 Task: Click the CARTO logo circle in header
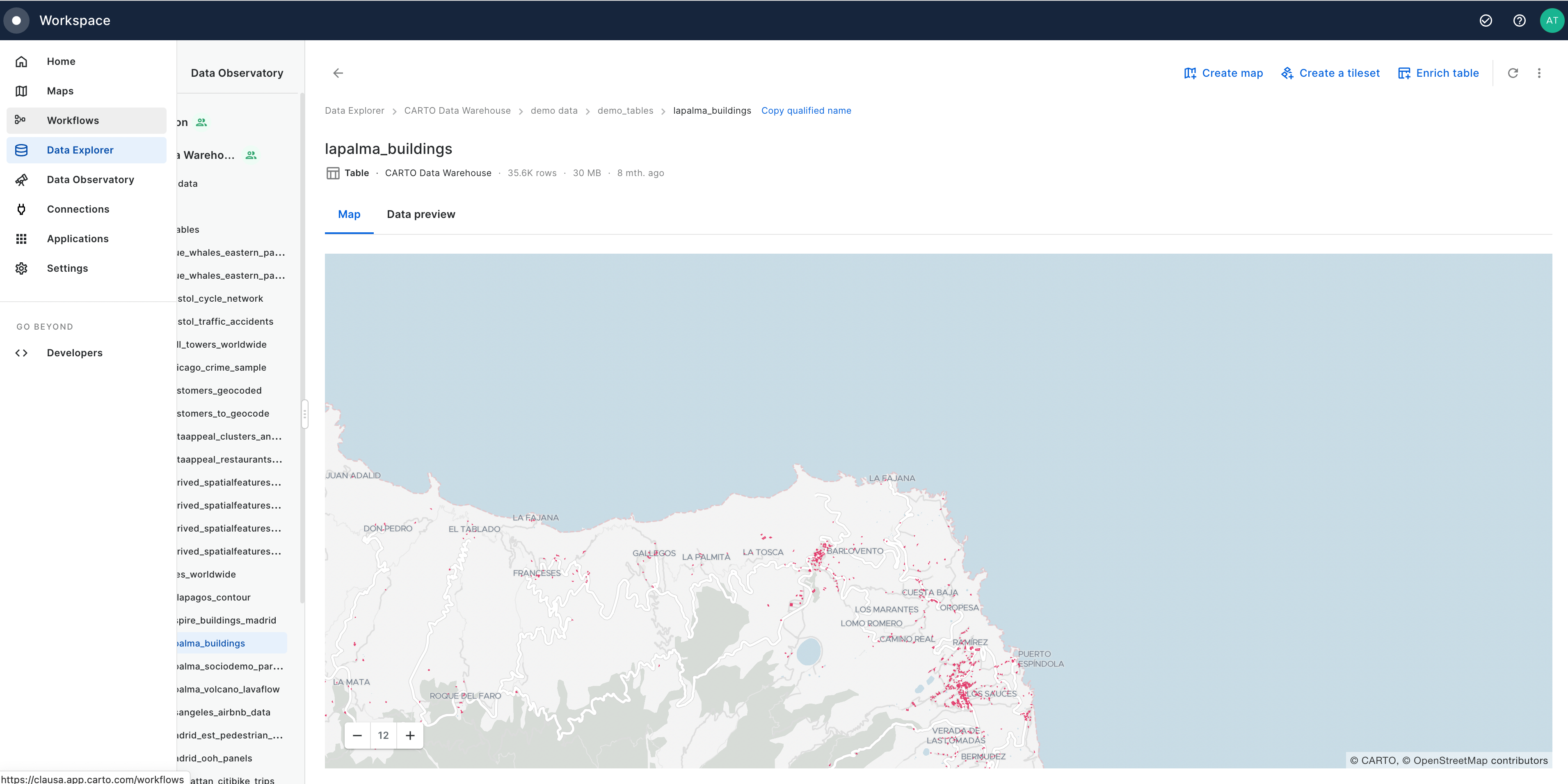[x=16, y=21]
